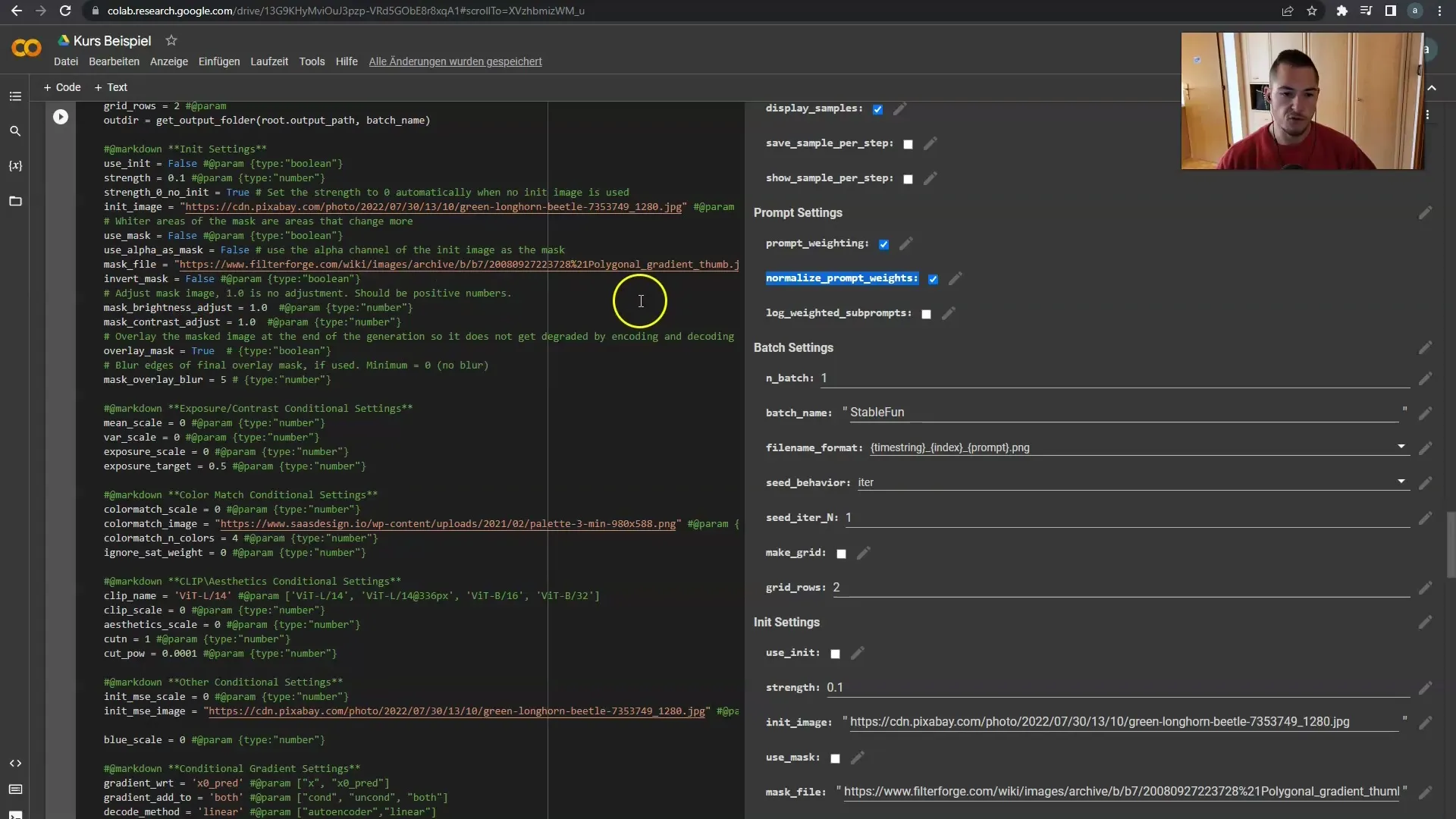
Task: Open the files folder sidebar icon
Action: 15,201
